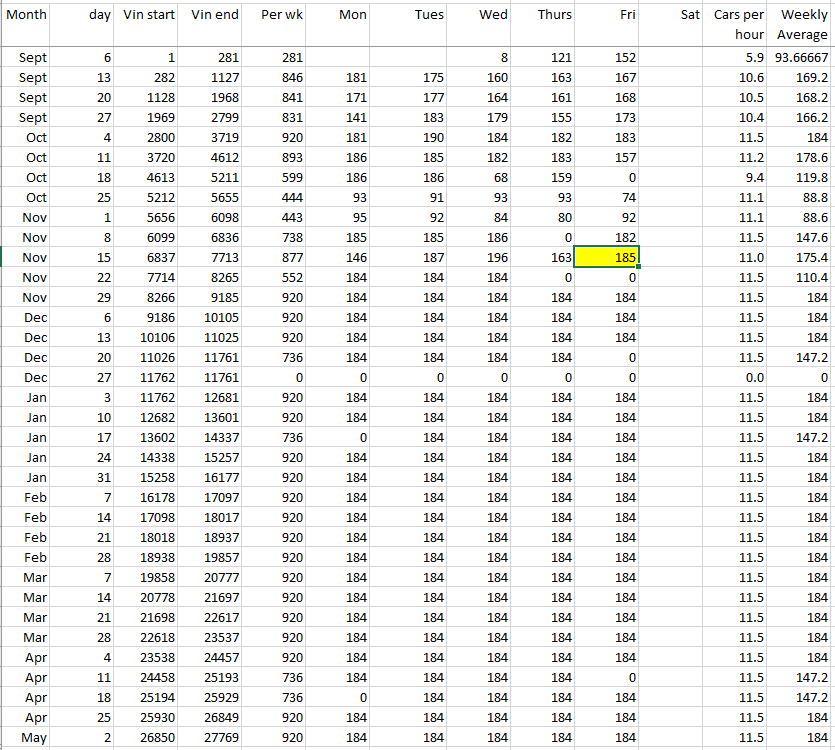Select the Vin start cell with 6837
Screen dimensions: 835x750
pyautogui.click(x=148, y=258)
